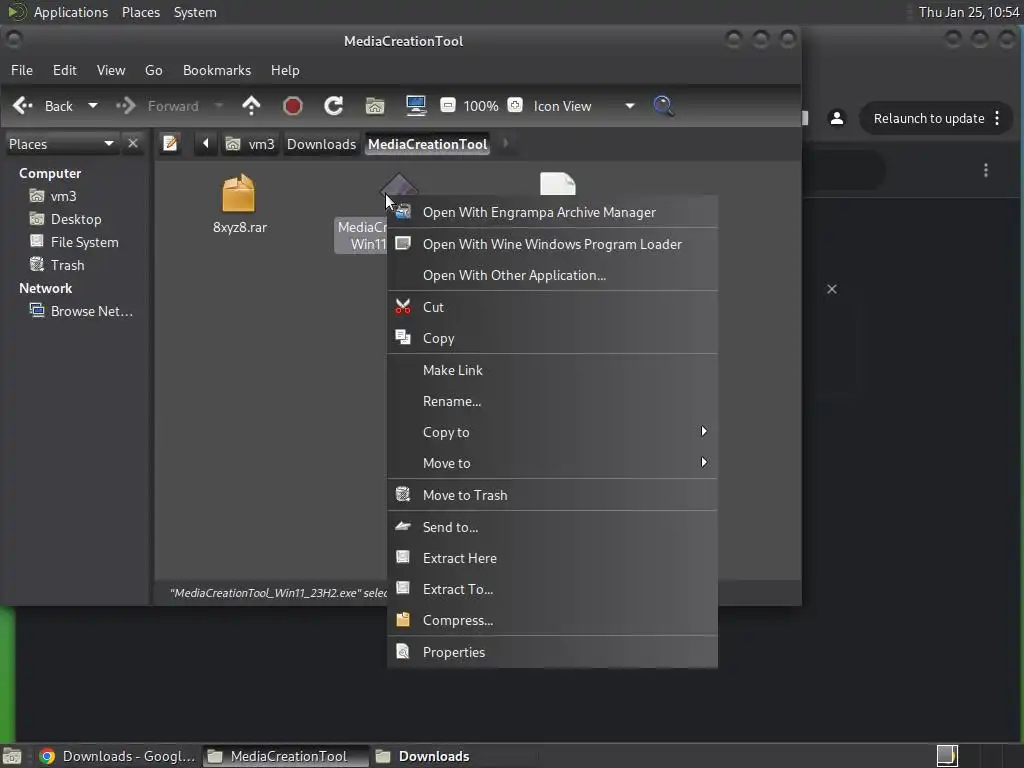The height and width of the screenshot is (768, 1024).
Task: Open the View menu
Action: tap(111, 70)
